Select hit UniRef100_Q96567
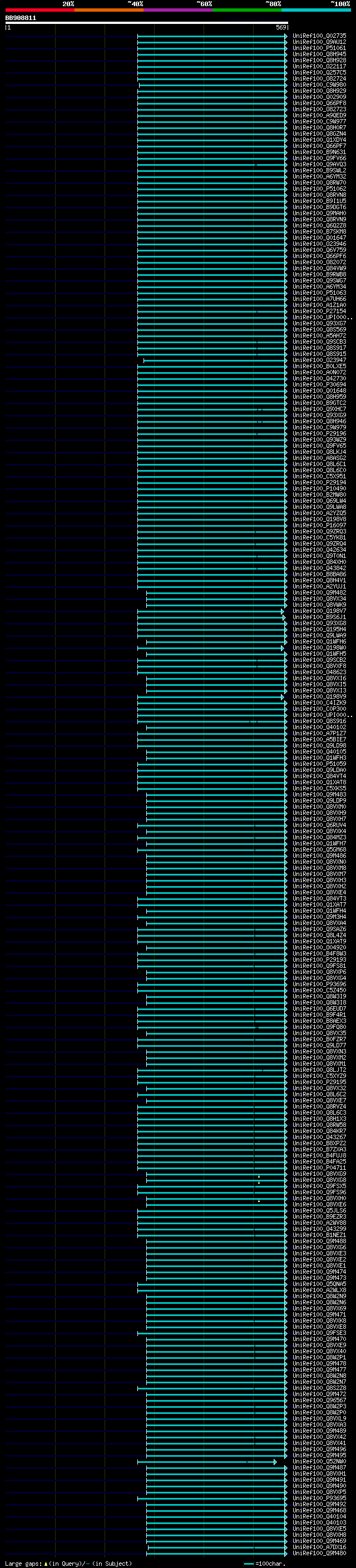This screenshot has width=356, height=1568. tap(319, 1401)
